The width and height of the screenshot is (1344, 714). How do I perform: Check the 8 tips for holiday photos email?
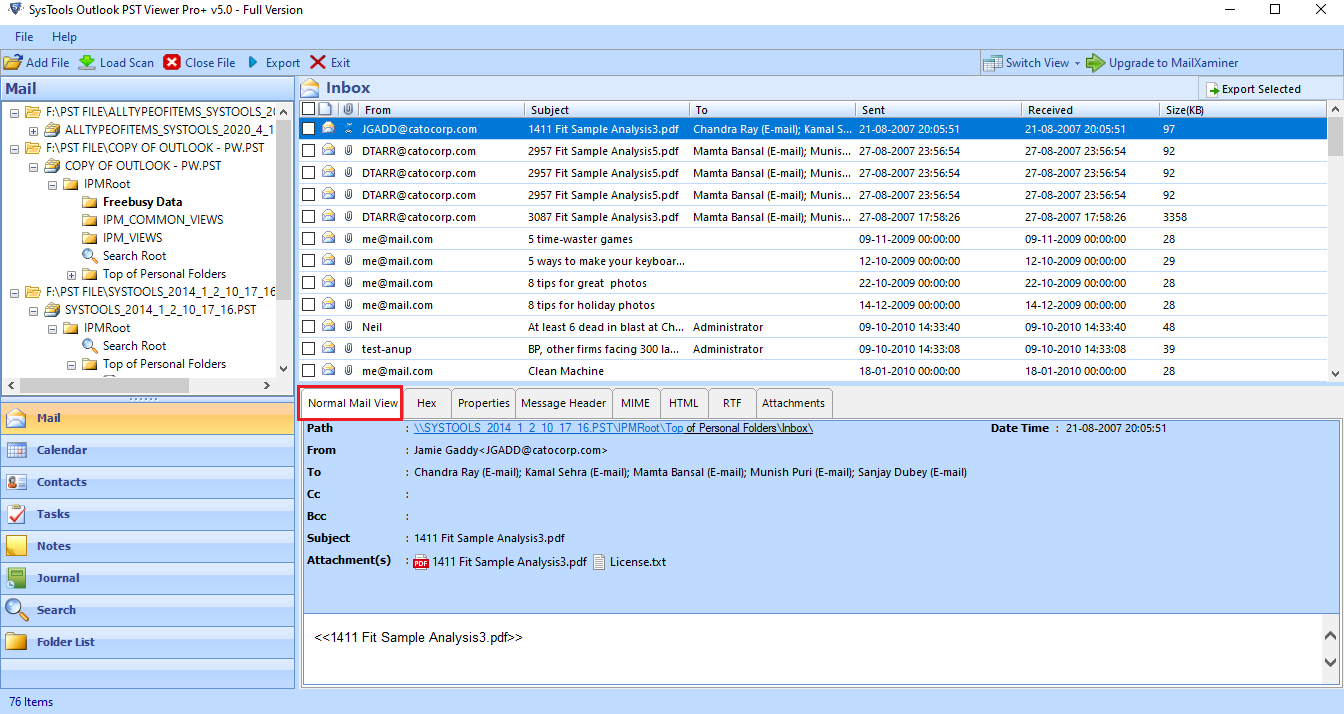pyautogui.click(x=309, y=305)
